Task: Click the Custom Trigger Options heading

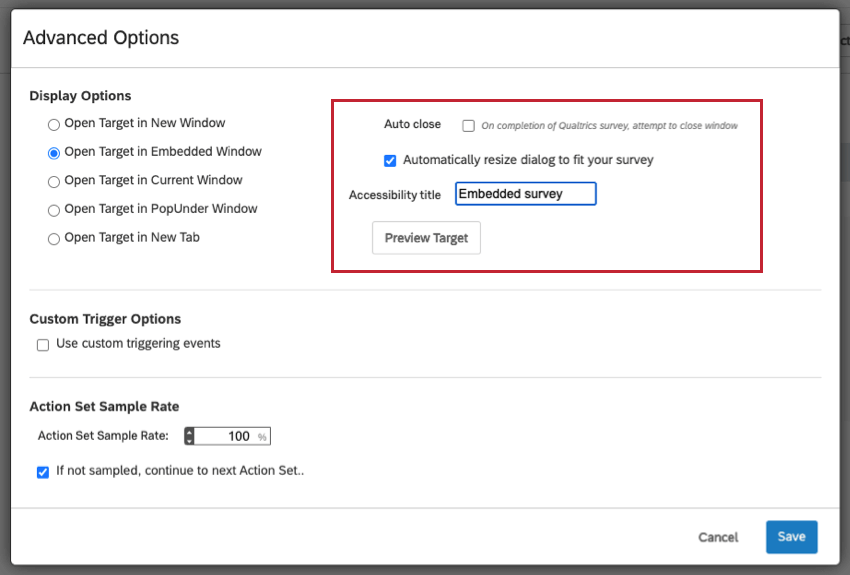Action: 105,319
